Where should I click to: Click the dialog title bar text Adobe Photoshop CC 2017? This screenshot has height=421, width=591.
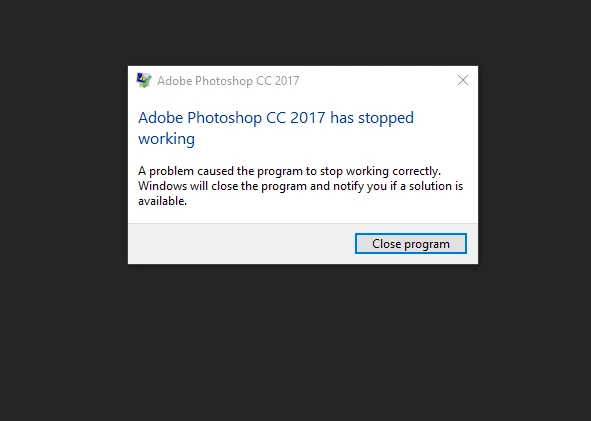pyautogui.click(x=228, y=81)
